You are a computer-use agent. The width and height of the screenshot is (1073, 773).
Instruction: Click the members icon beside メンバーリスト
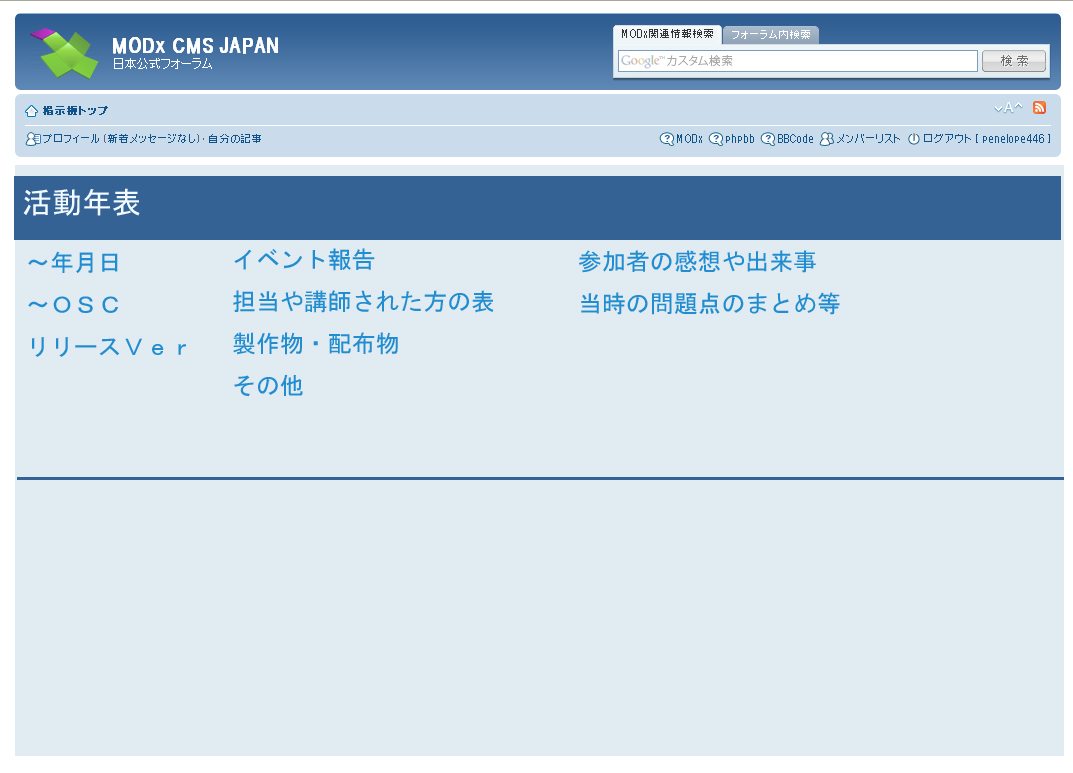tap(826, 139)
